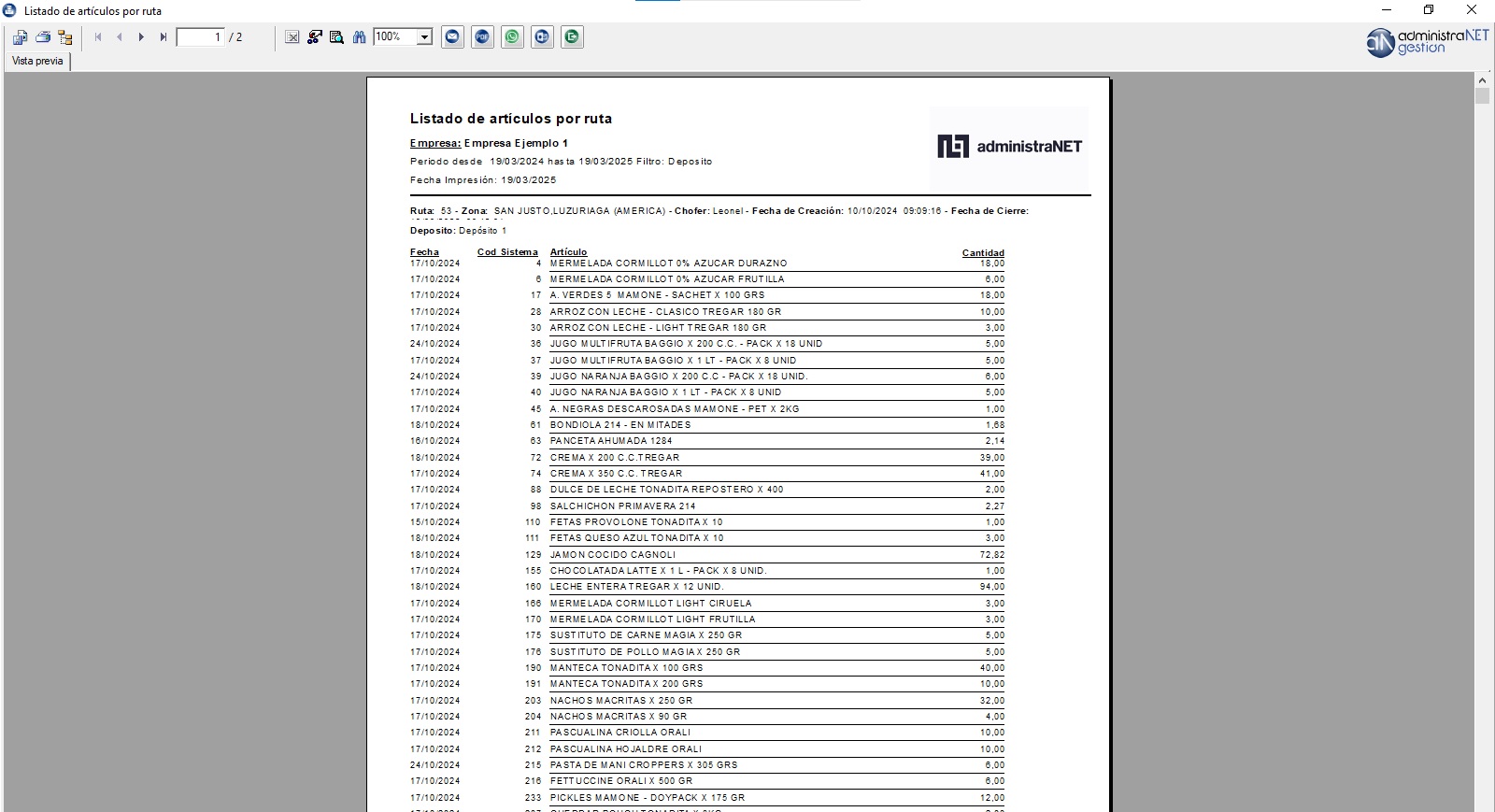Image resolution: width=1495 pixels, height=812 pixels.
Task: Click the print report icon
Action: coord(43,37)
